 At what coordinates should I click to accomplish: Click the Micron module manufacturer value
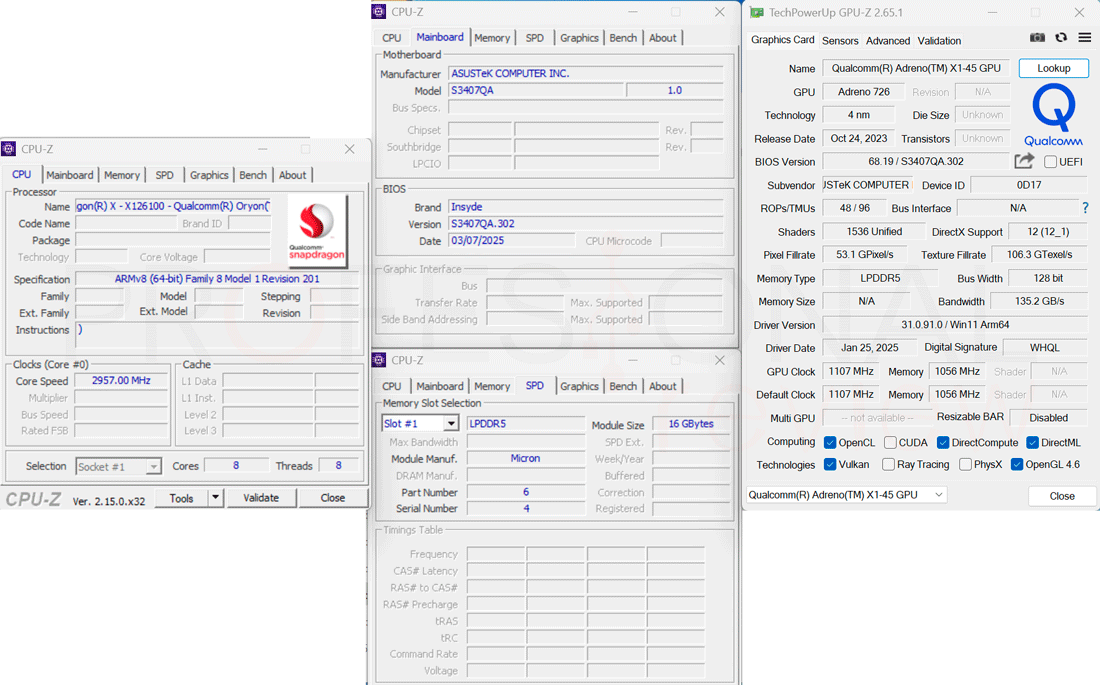coord(525,458)
